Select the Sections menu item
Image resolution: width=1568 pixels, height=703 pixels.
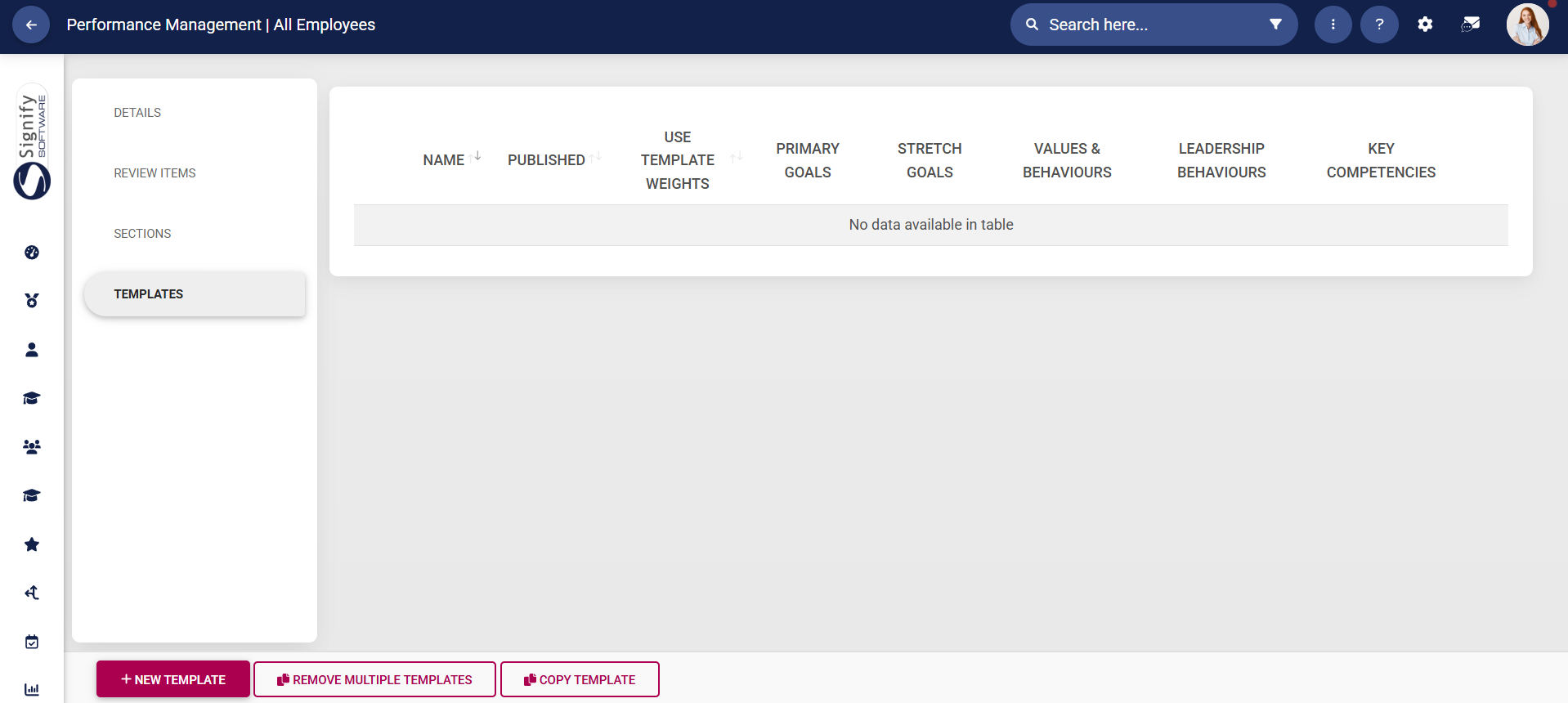(142, 234)
